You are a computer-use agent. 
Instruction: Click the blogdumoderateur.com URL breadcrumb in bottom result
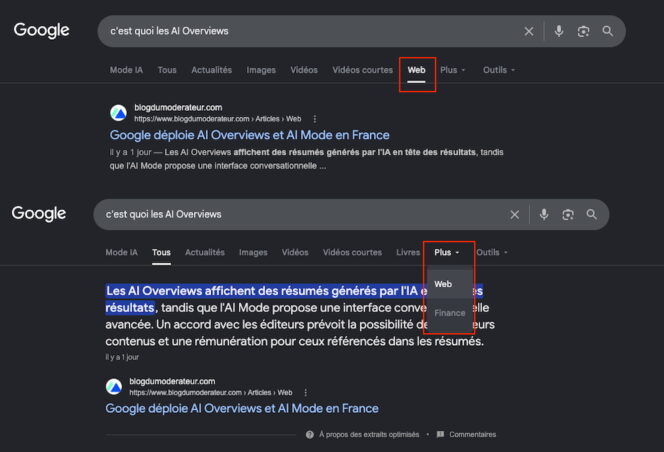click(x=210, y=393)
